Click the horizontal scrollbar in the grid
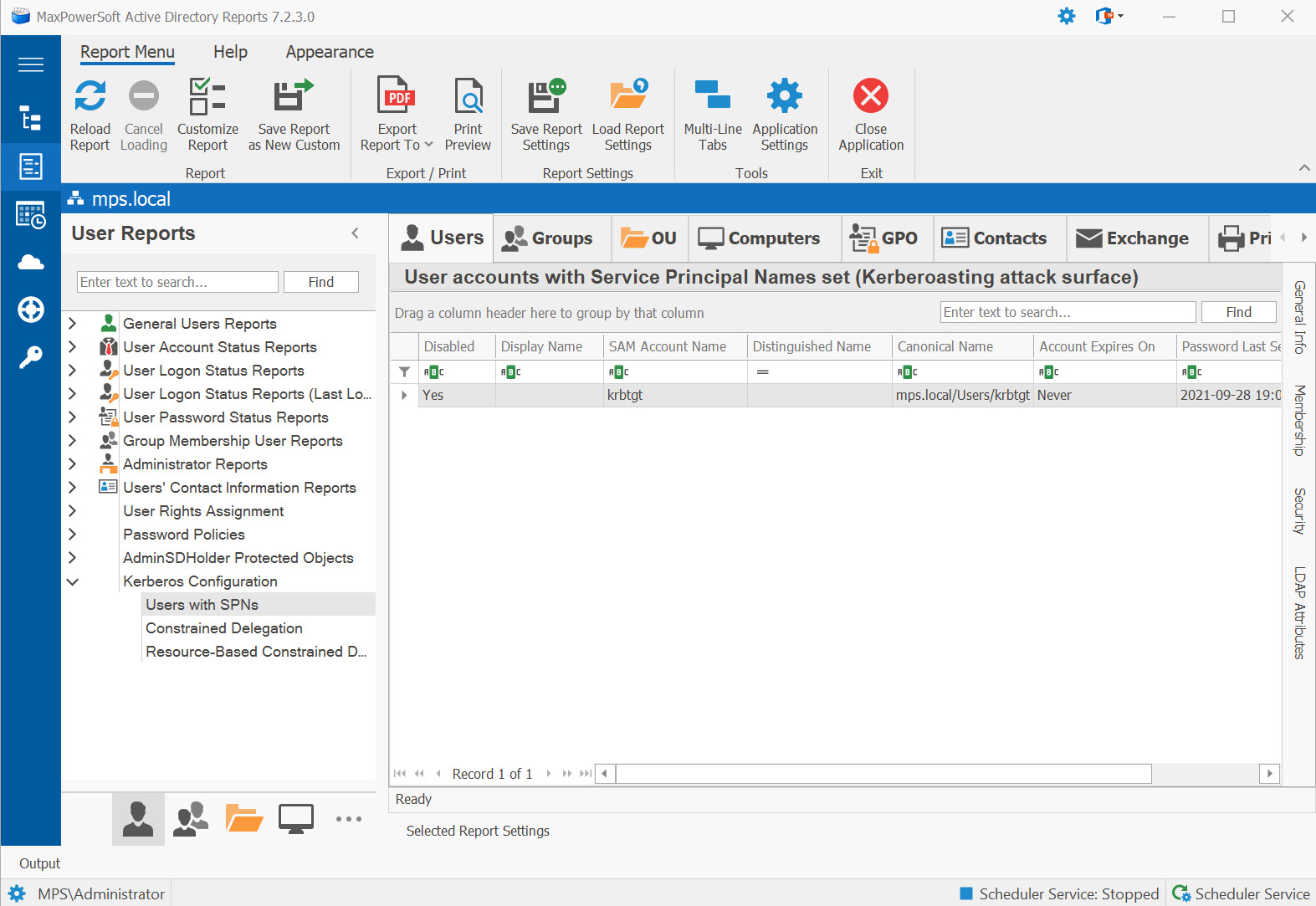Screen dimensions: 1316x906 883,774
